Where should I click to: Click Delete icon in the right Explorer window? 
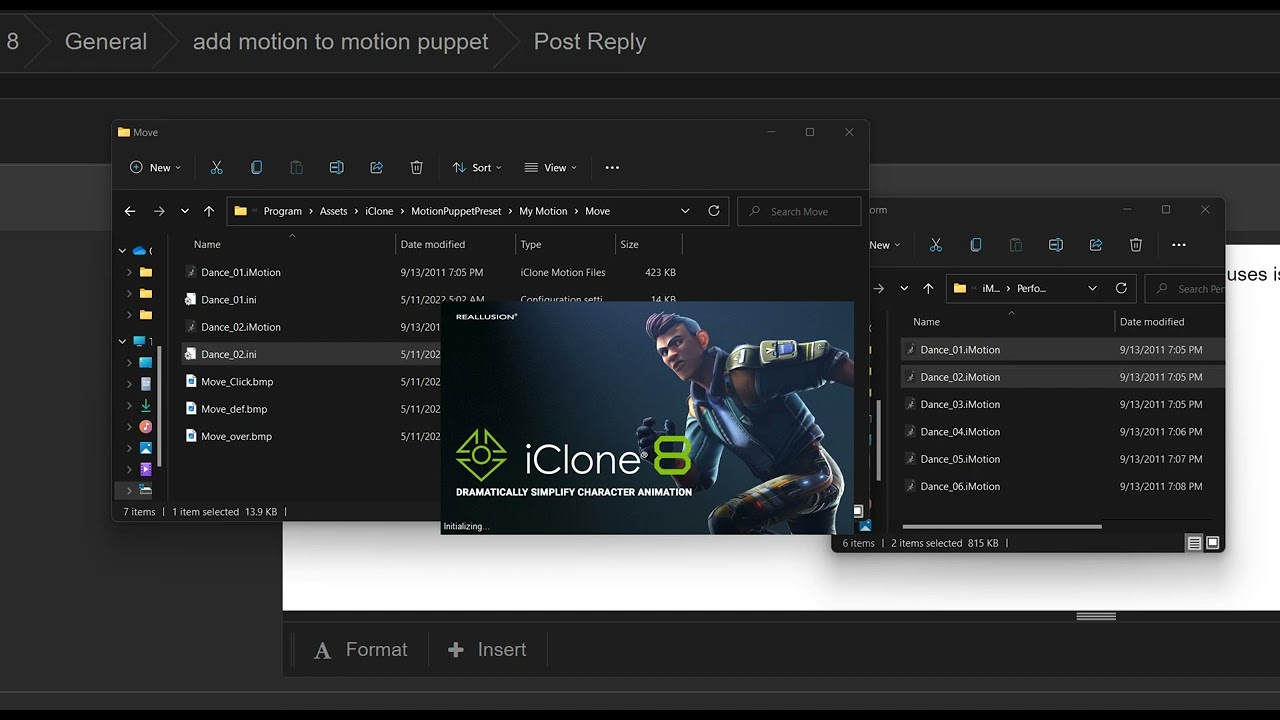pos(1136,245)
